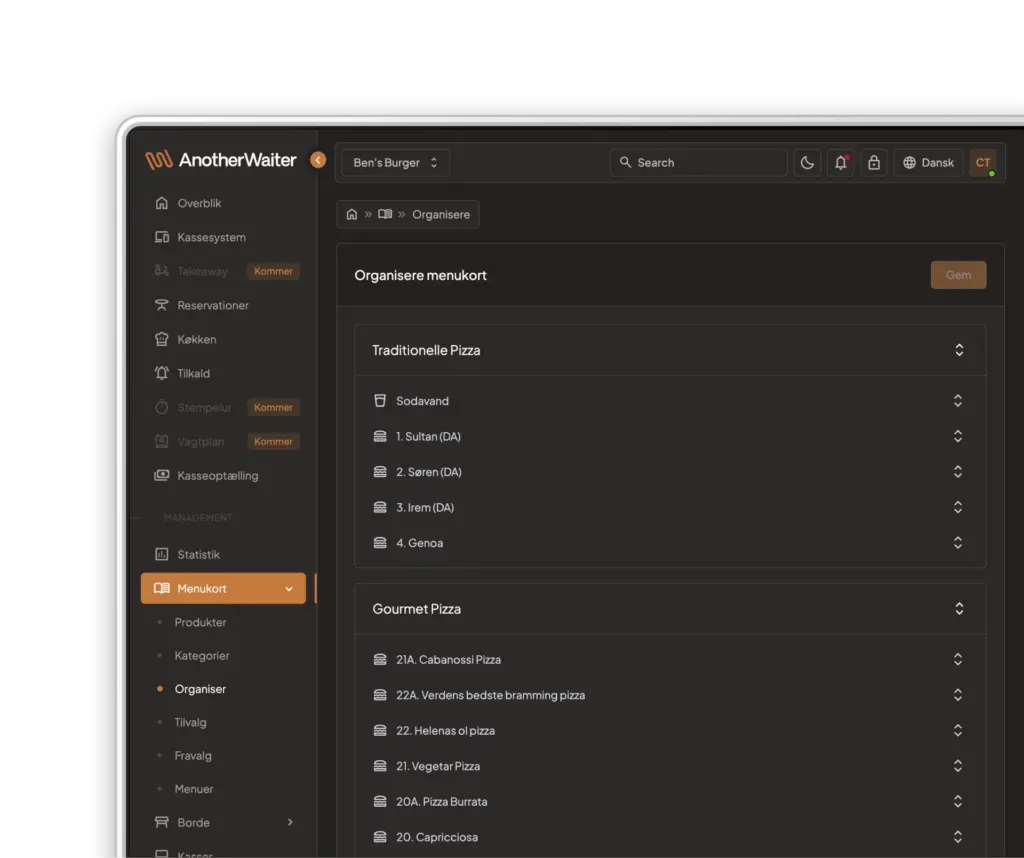1024x858 pixels.
Task: Open notifications via the bell icon
Action: pyautogui.click(x=840, y=163)
